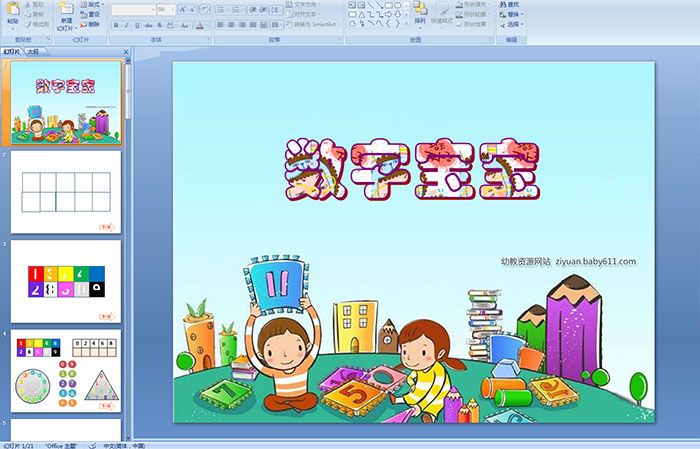Open the Font dialog launcher
The height and width of the screenshot is (449, 700).
[x=208, y=40]
